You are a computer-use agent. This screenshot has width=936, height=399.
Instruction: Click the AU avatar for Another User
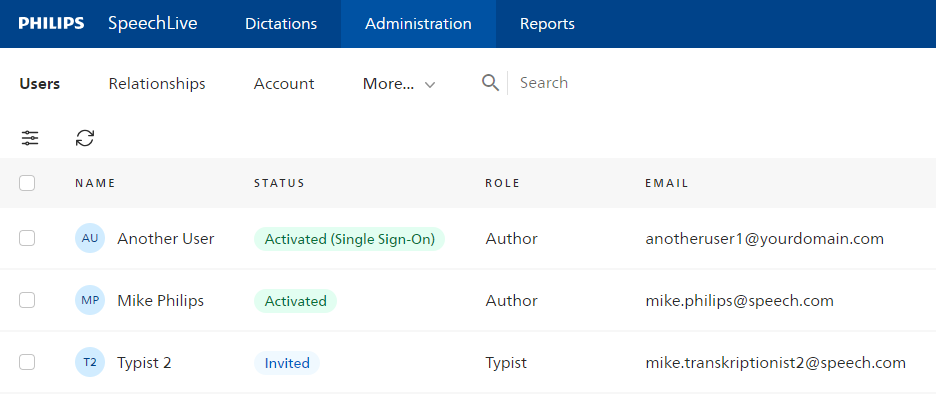(x=90, y=238)
